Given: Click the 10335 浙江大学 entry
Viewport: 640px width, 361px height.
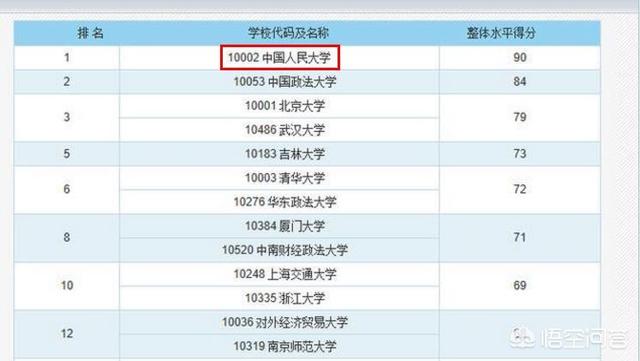Looking at the screenshot, I should pyautogui.click(x=285, y=298).
